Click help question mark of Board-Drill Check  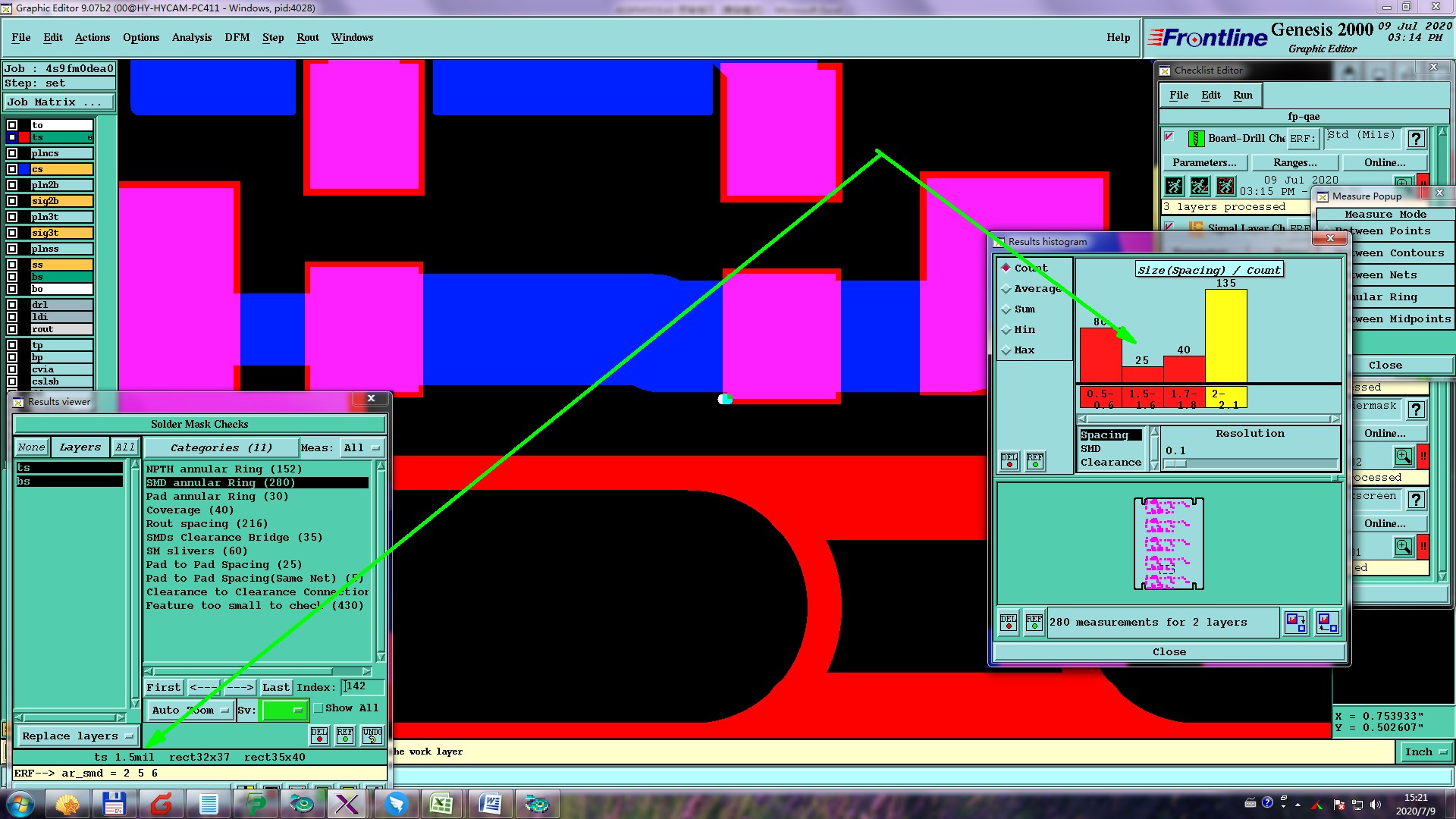coord(1416,139)
